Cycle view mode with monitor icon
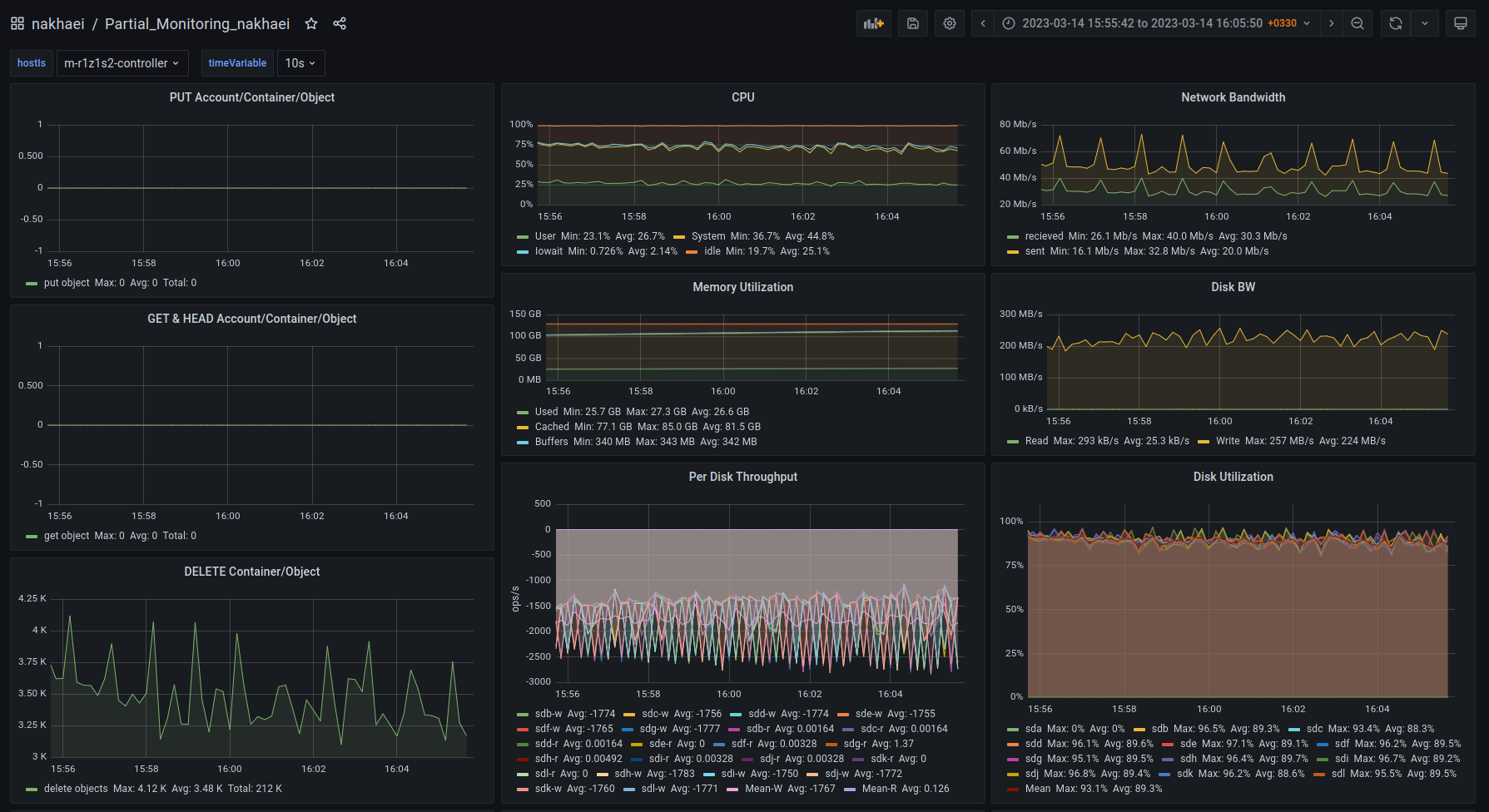Viewport: 1489px width, 812px height. (x=1460, y=23)
